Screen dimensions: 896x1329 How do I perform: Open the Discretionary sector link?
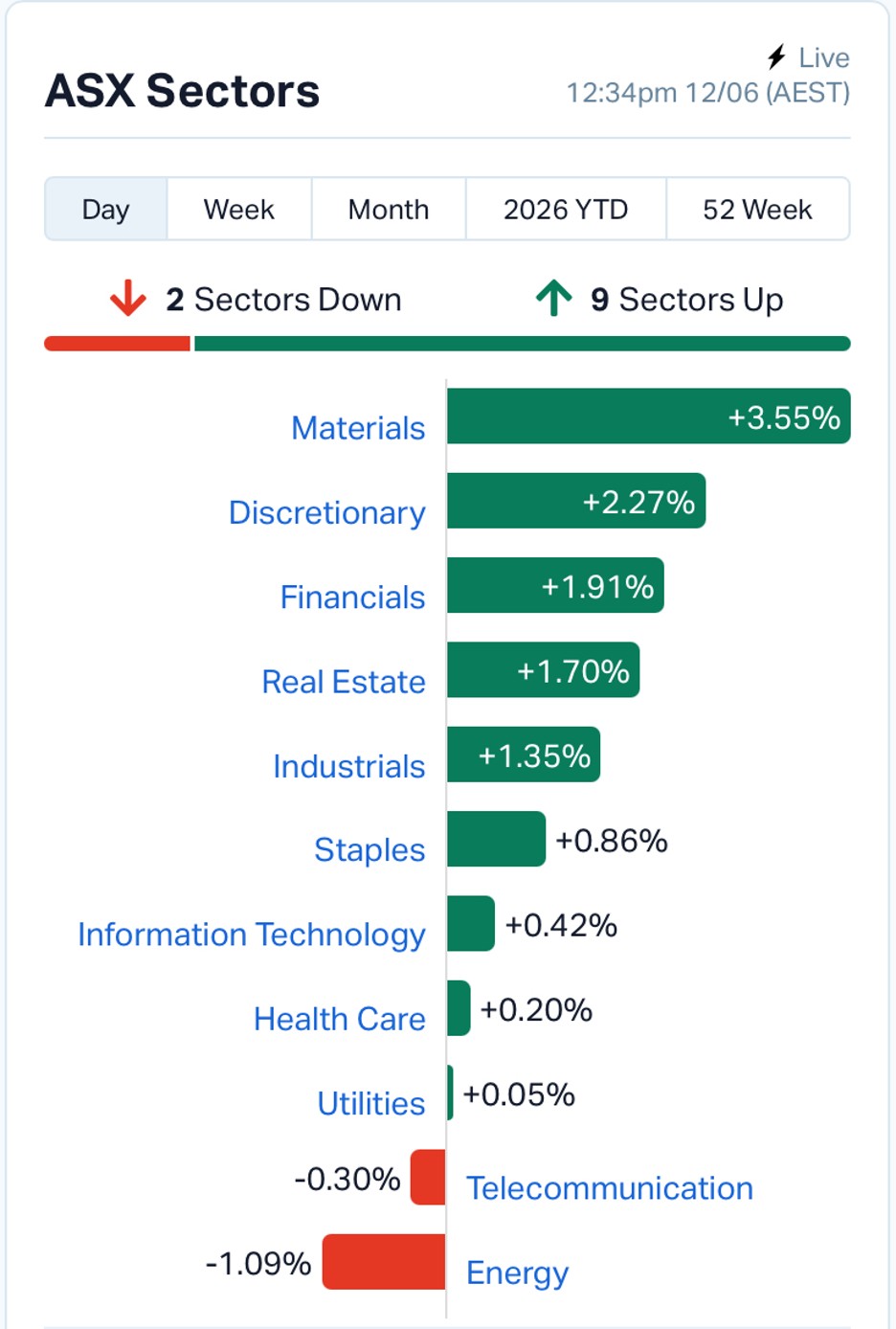tap(326, 513)
